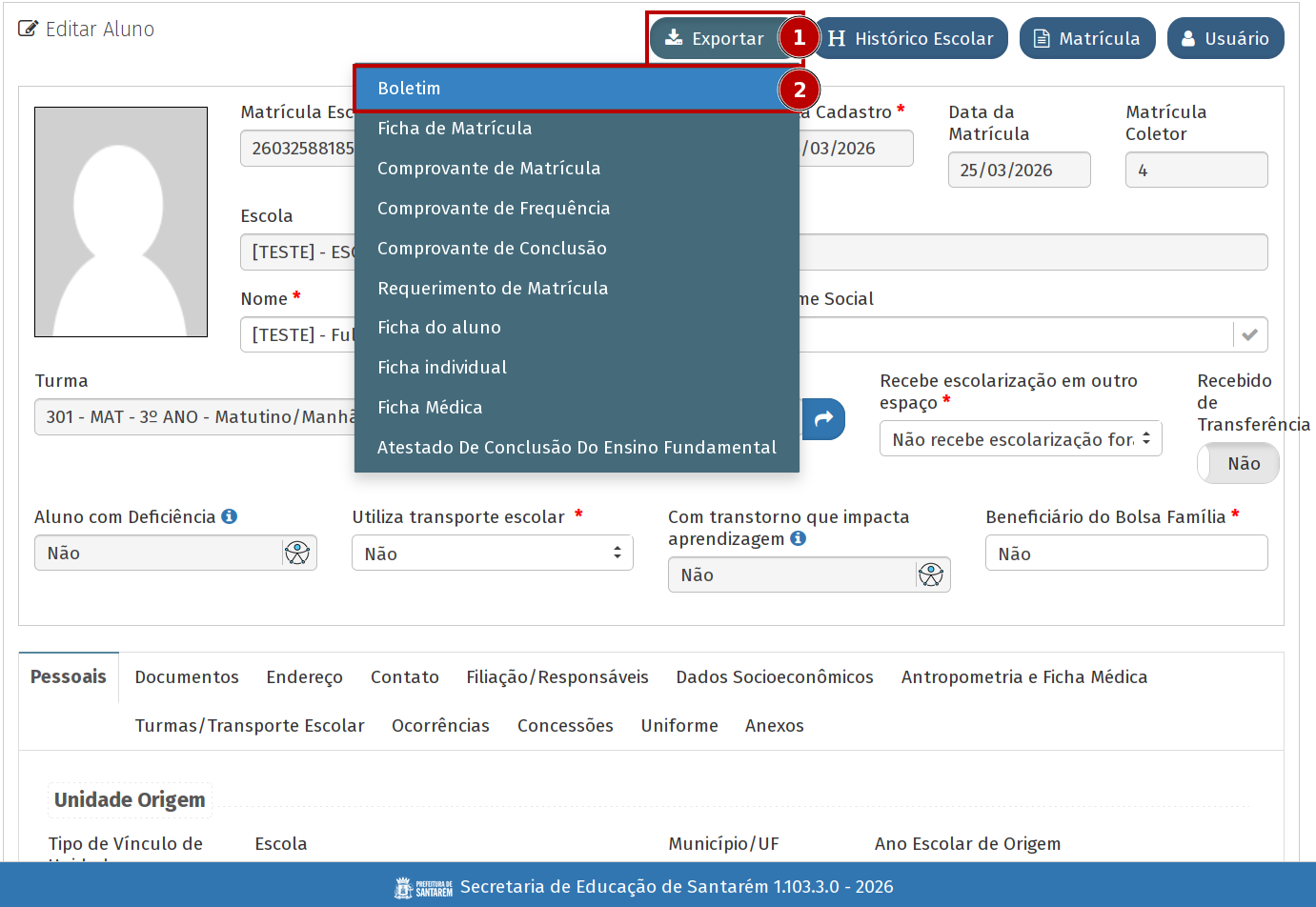Screen dimensions: 1316x907
Task: Click the Histórico Escolar button
Action: pos(911,39)
